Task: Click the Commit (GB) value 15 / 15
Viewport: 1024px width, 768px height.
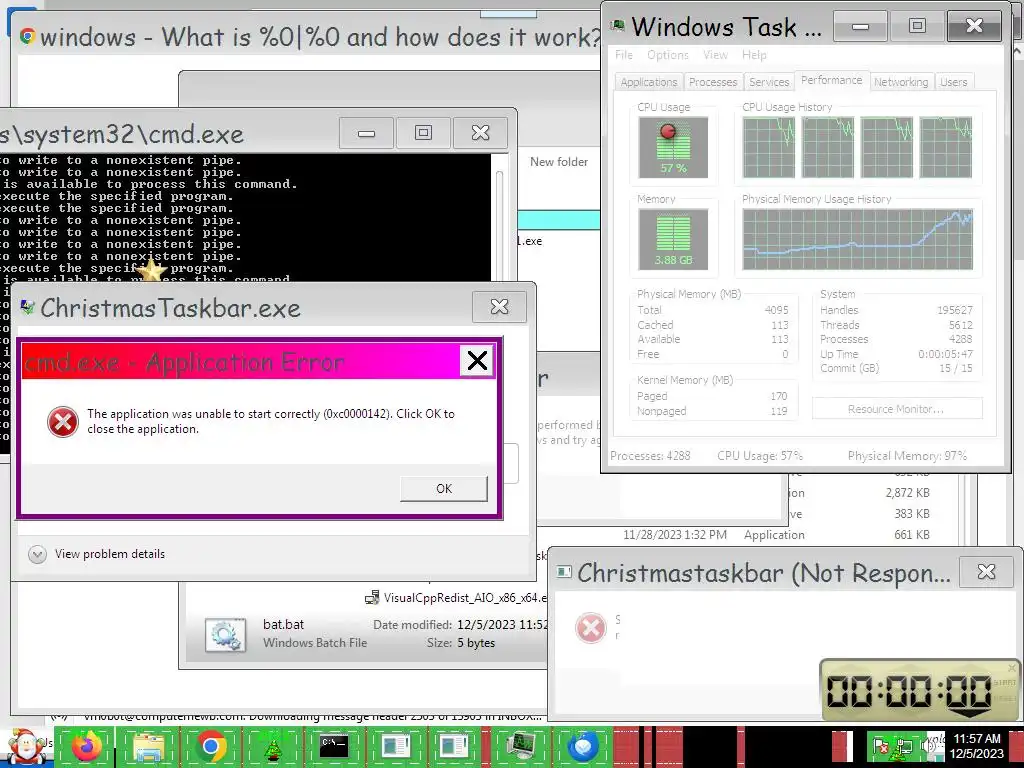Action: tap(955, 368)
